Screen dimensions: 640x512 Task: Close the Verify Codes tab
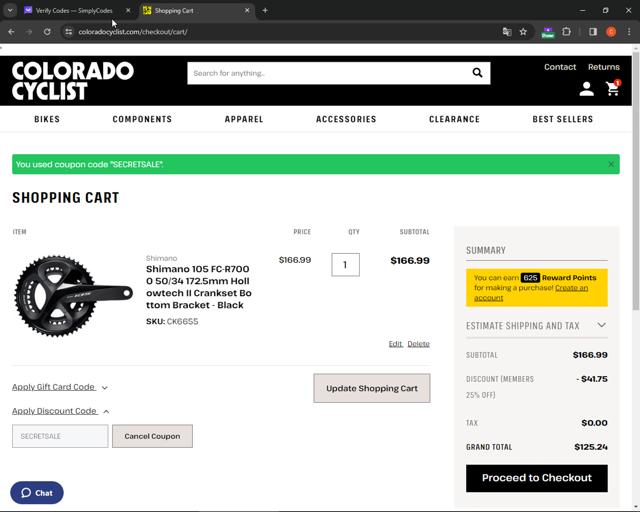[x=128, y=11]
